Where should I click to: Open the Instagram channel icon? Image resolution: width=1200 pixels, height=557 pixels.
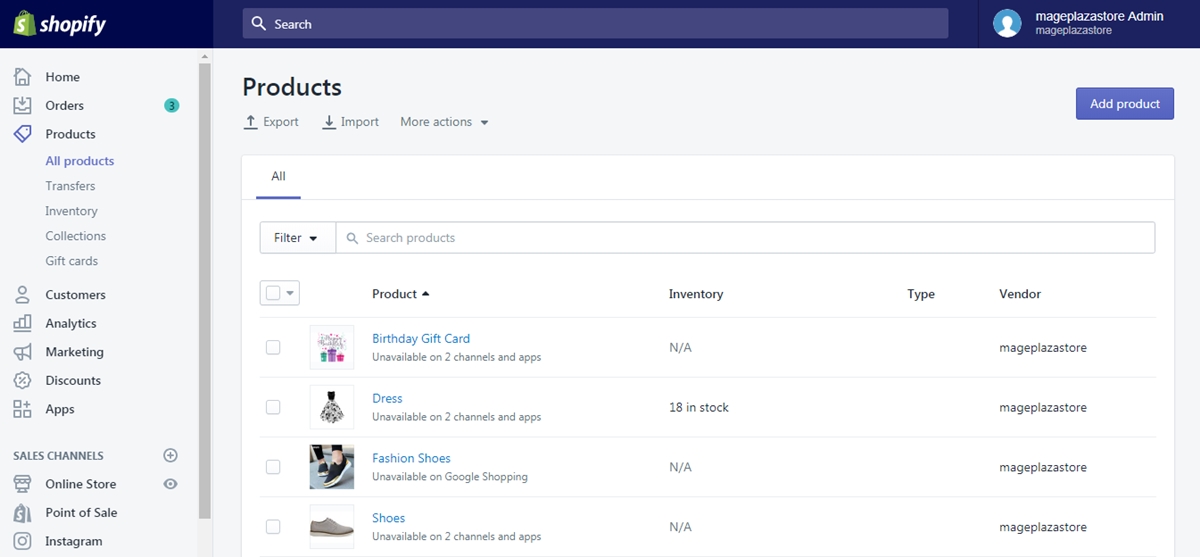click(x=22, y=541)
